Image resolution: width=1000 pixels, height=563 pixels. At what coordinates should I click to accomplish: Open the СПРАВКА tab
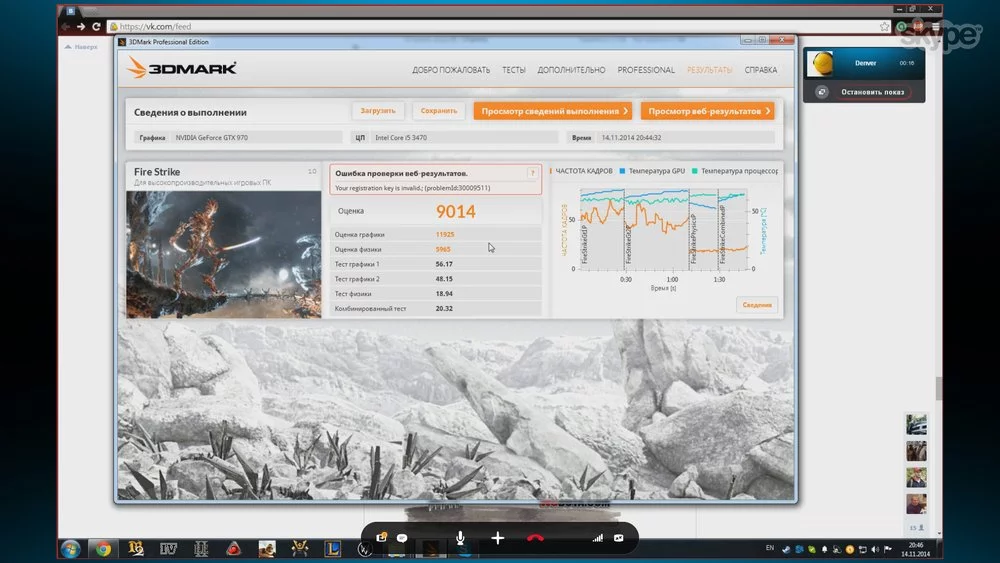coord(760,70)
